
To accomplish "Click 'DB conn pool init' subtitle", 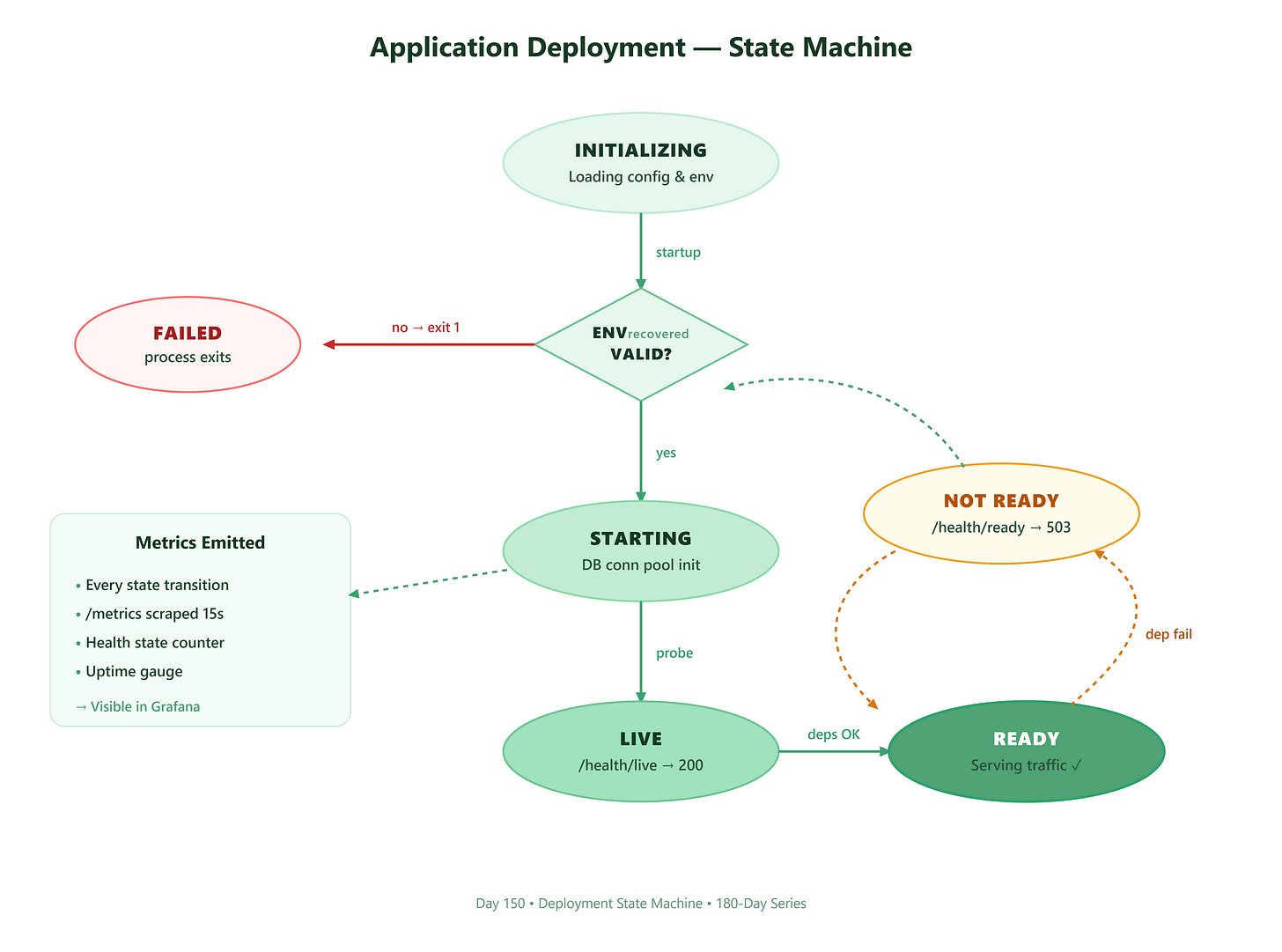I will coord(641,565).
